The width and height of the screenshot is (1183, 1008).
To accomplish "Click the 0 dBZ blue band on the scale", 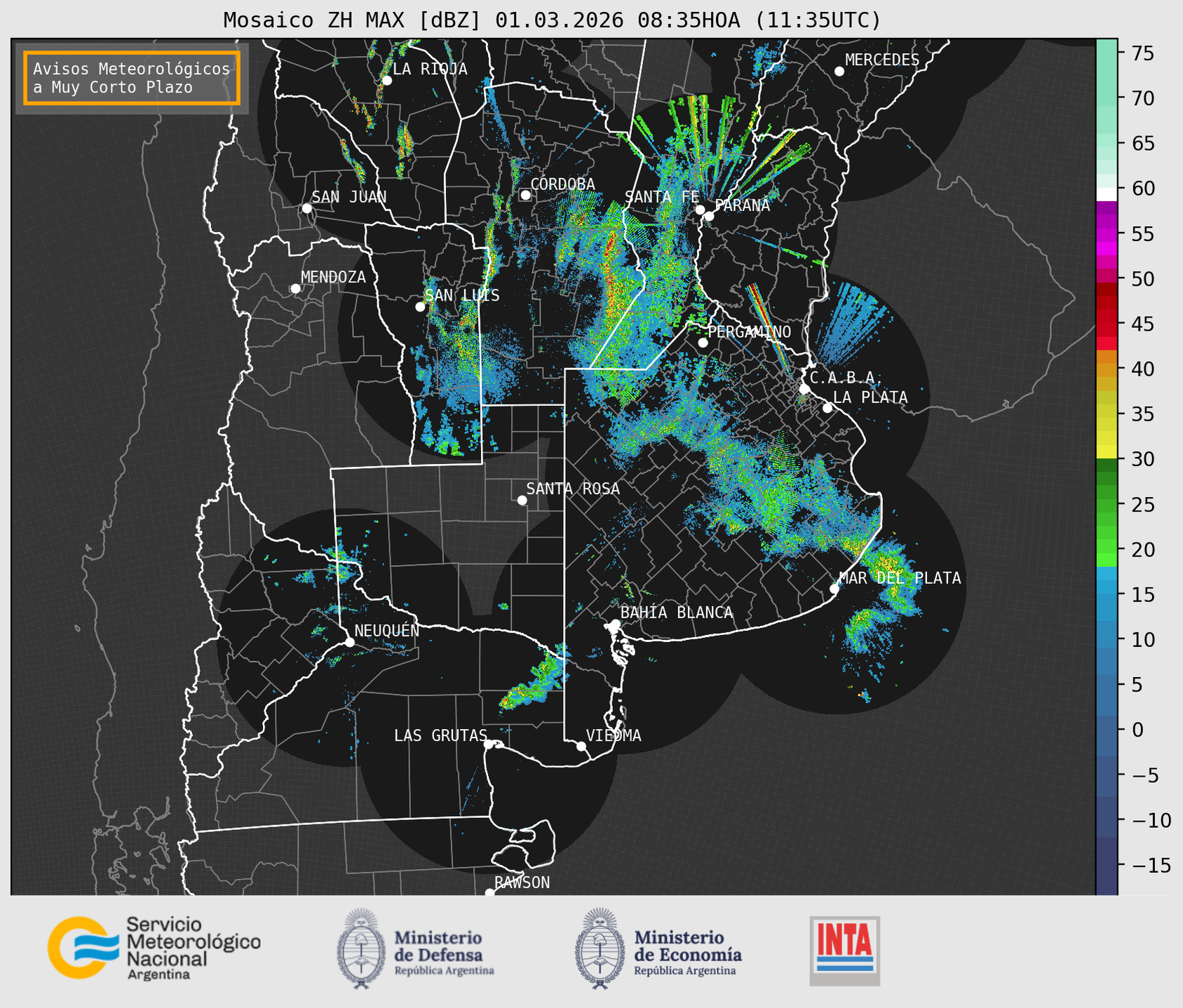I will point(1106,730).
